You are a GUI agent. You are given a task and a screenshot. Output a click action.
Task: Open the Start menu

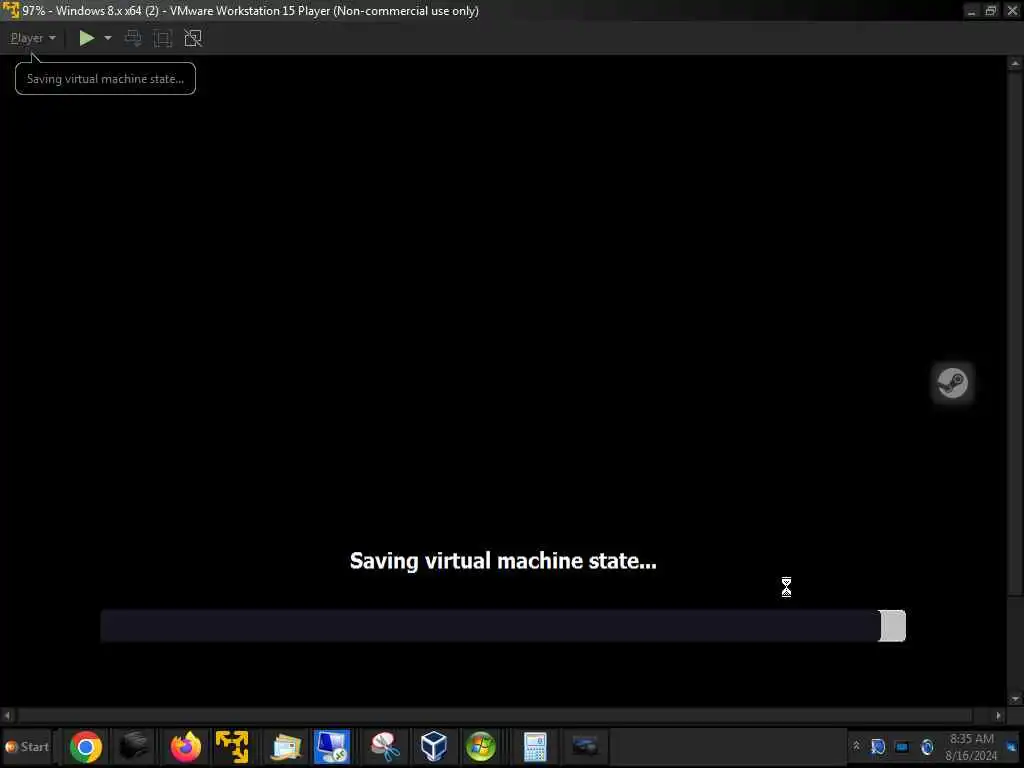pos(27,746)
